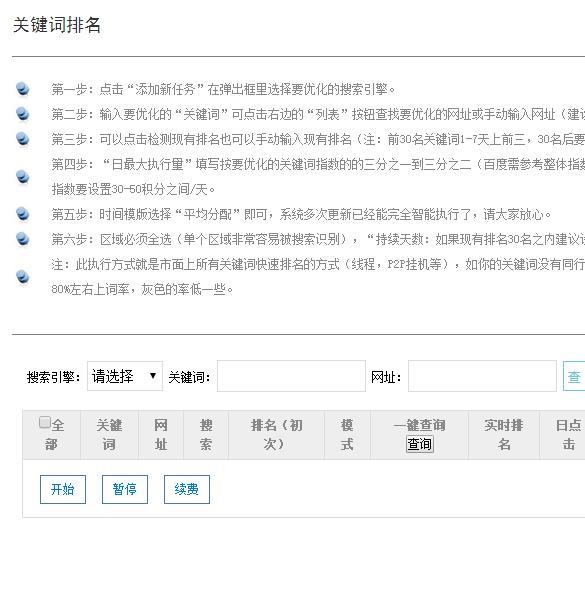
Task: Click the 查 search button at right edge
Action: 574,376
